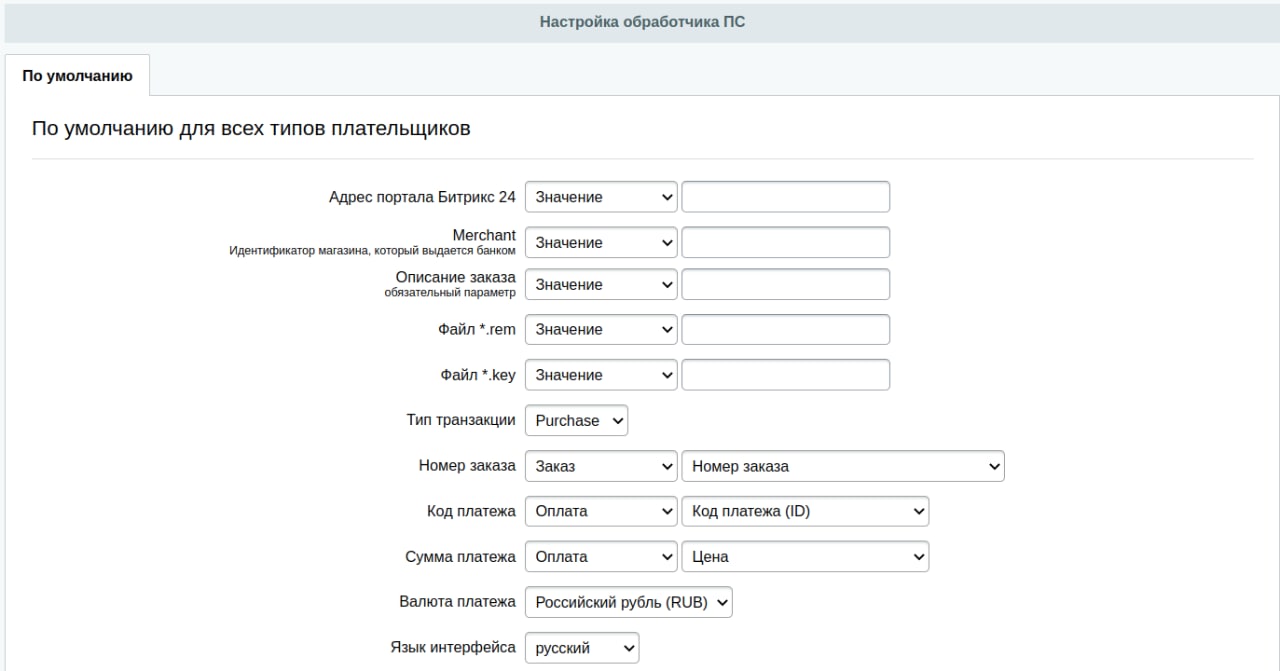Open Номер заказа source dropdown showing Заказ
Viewport: 1280px width, 671px height.
[x=601, y=466]
